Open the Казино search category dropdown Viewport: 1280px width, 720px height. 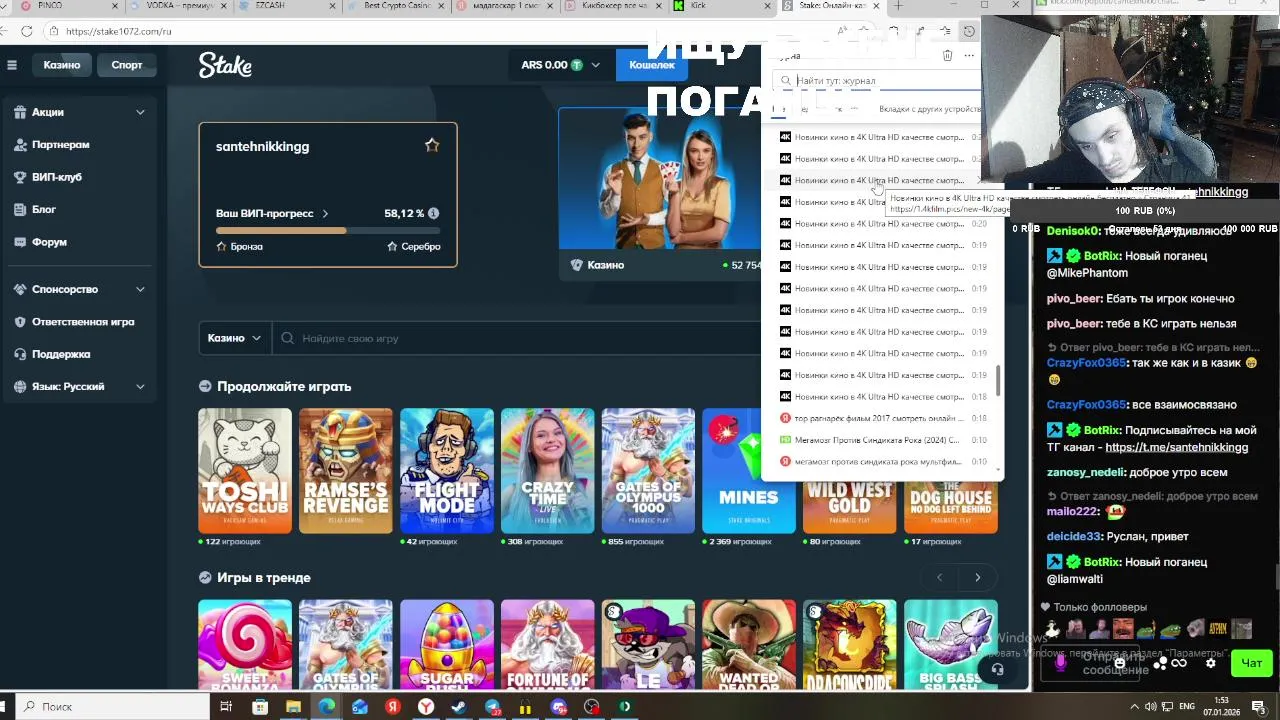tap(234, 338)
